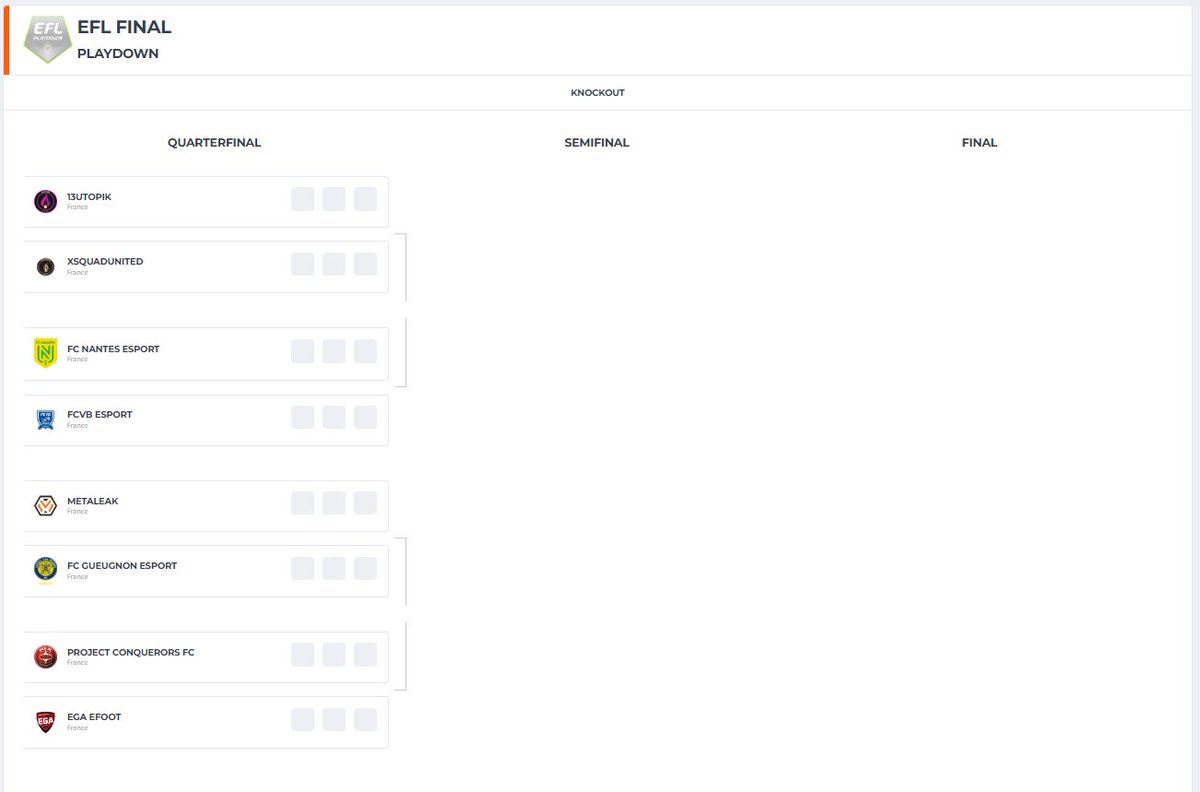Click the 13UTOPIK team logo

[45, 201]
